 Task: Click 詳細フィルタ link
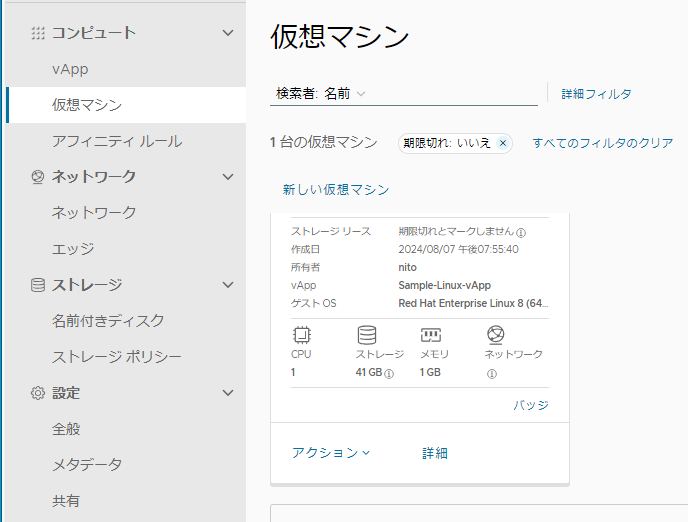tap(596, 94)
